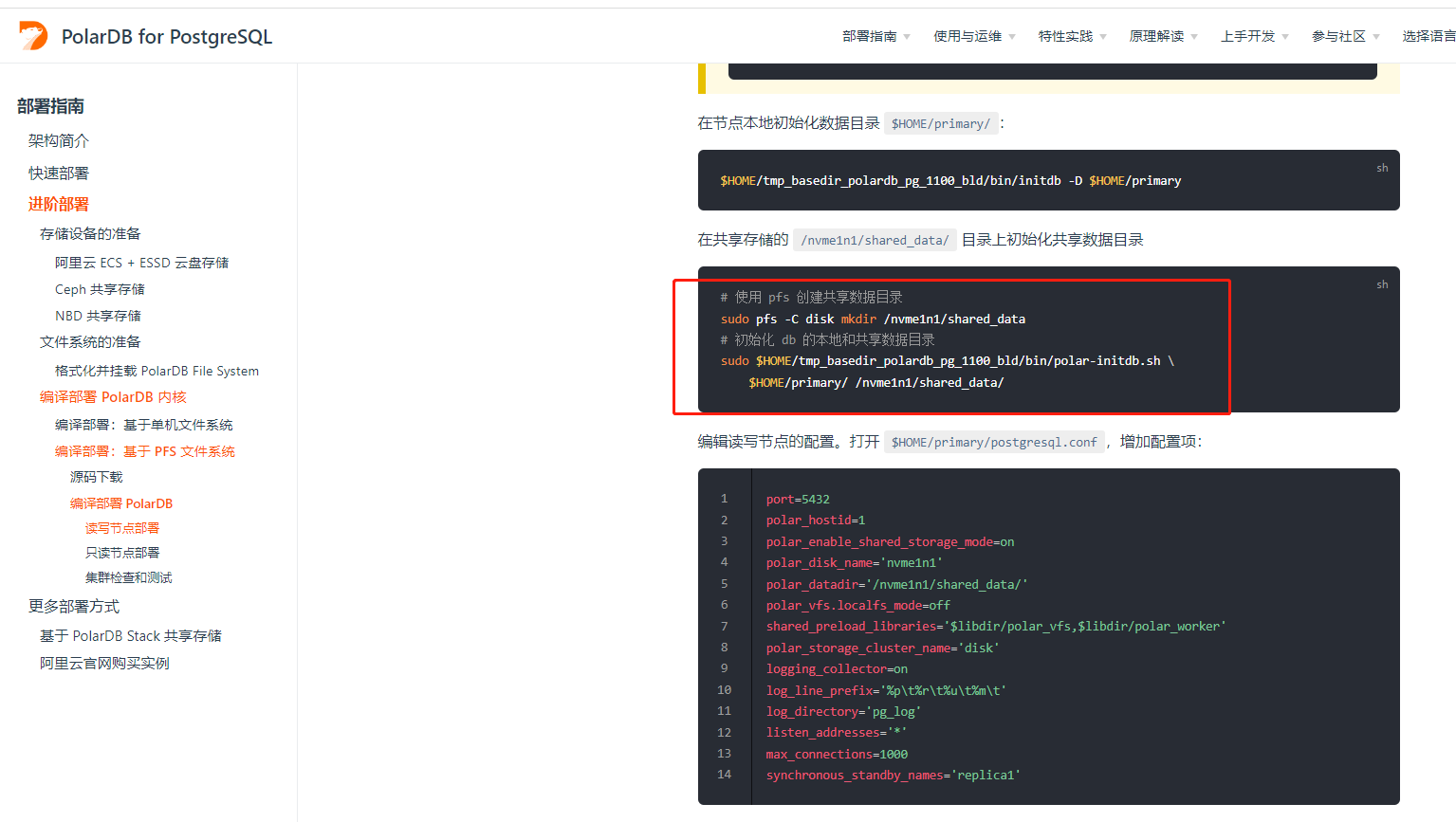
Task: Click polar_storage_cluster_name='disk' line
Action: tap(882, 648)
